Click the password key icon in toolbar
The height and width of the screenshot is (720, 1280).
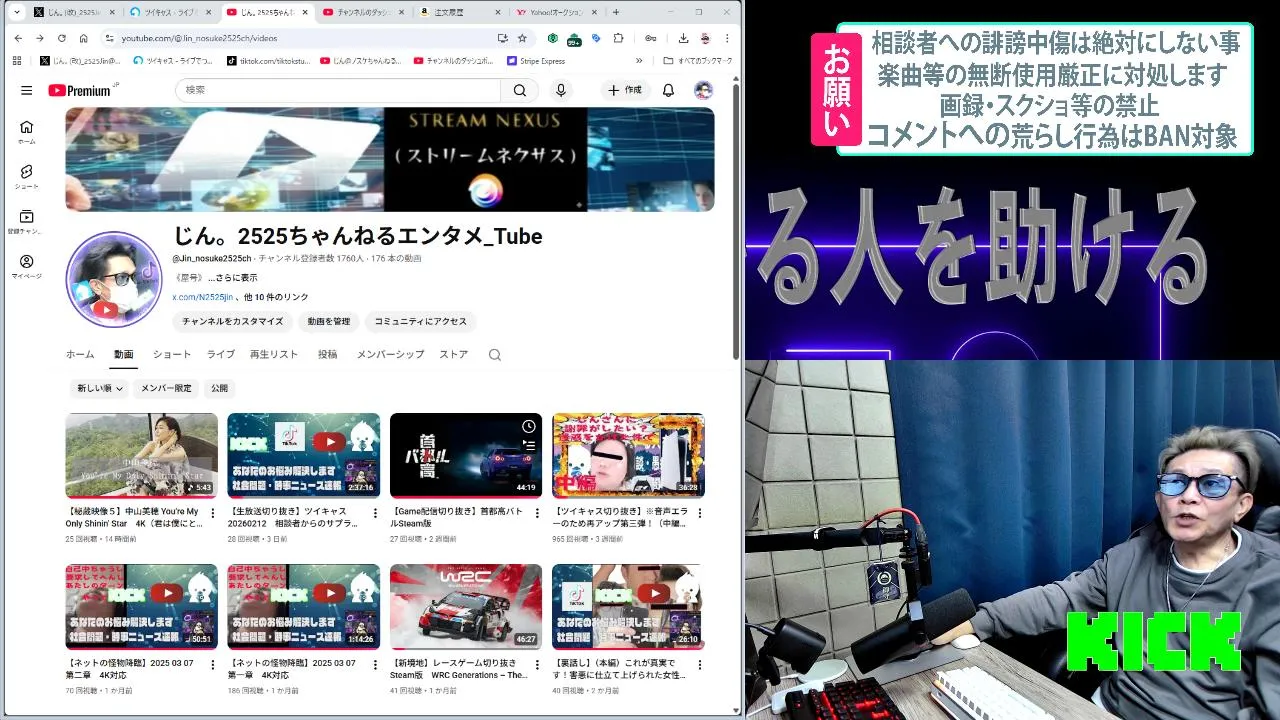point(650,38)
